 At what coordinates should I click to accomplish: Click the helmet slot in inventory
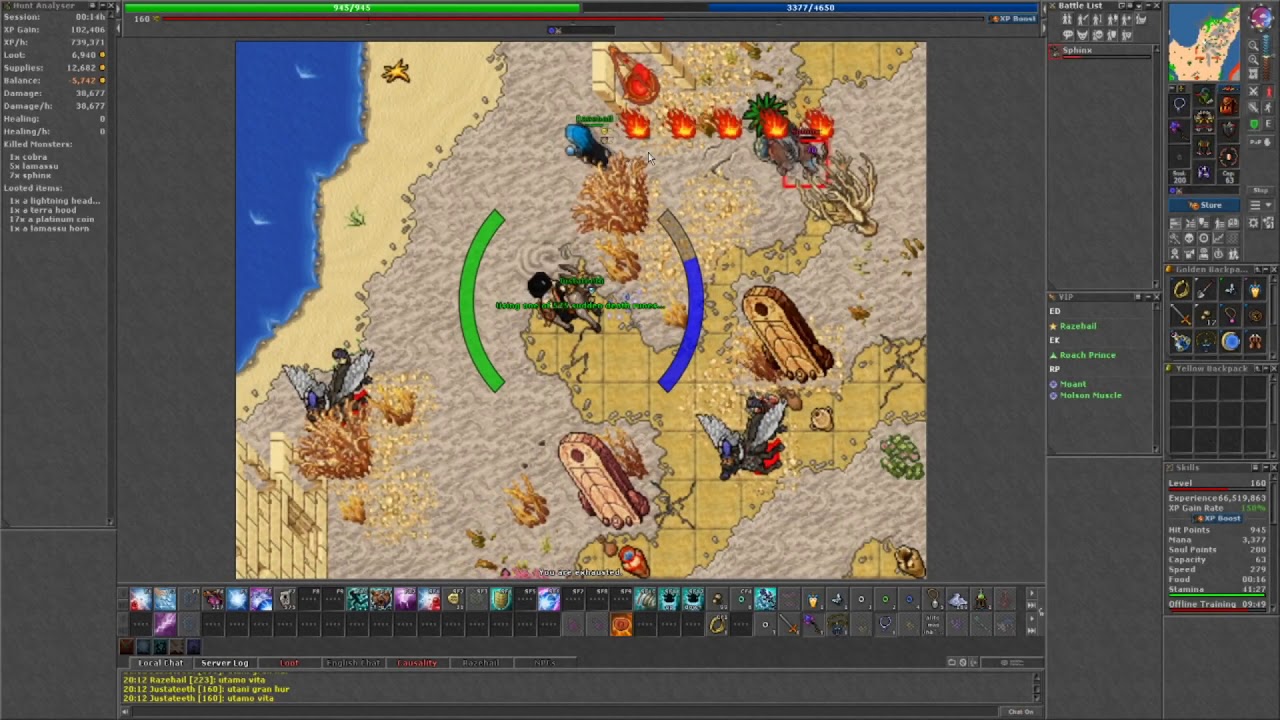(x=1204, y=94)
